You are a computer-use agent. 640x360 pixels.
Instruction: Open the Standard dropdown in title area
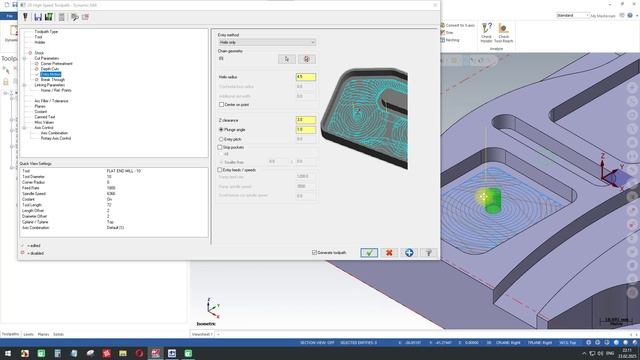573,16
